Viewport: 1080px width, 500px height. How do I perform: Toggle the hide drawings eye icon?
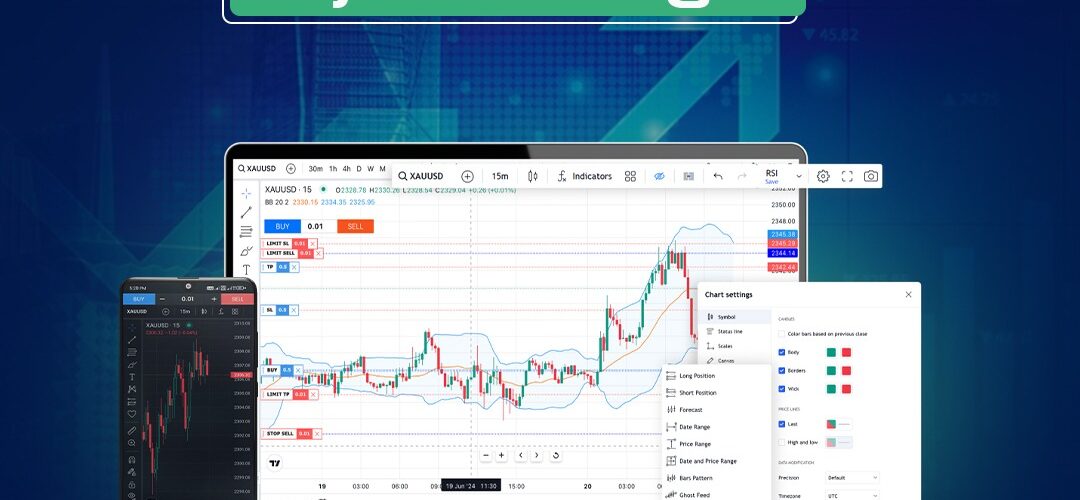tap(659, 176)
